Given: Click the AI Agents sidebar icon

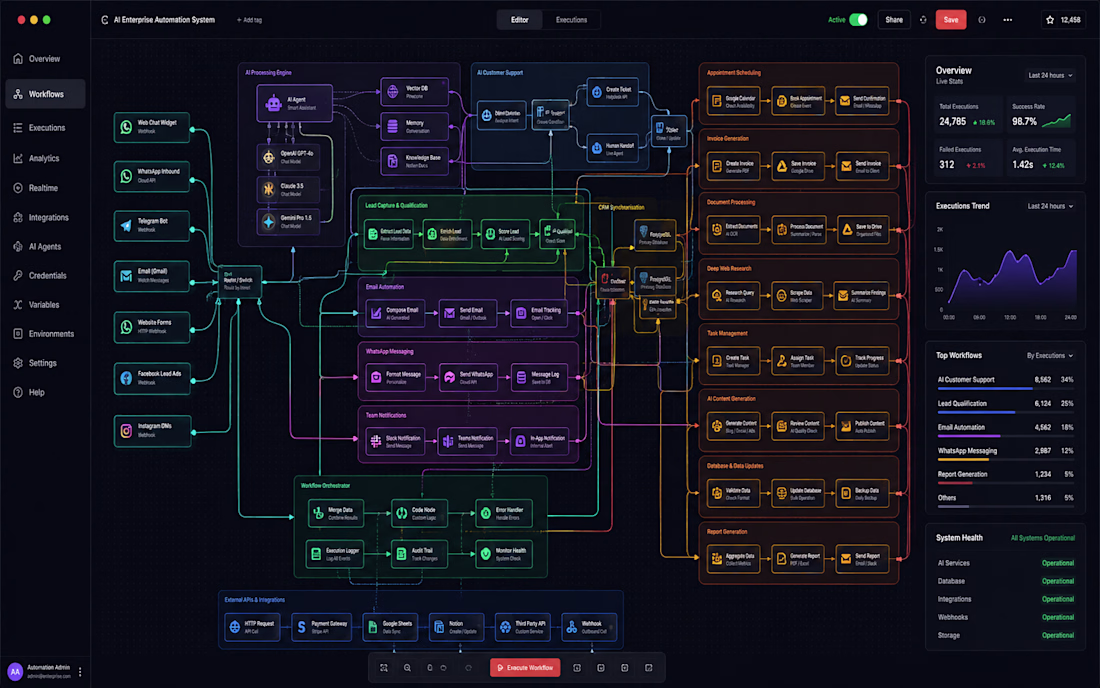Looking at the screenshot, I should (x=18, y=246).
